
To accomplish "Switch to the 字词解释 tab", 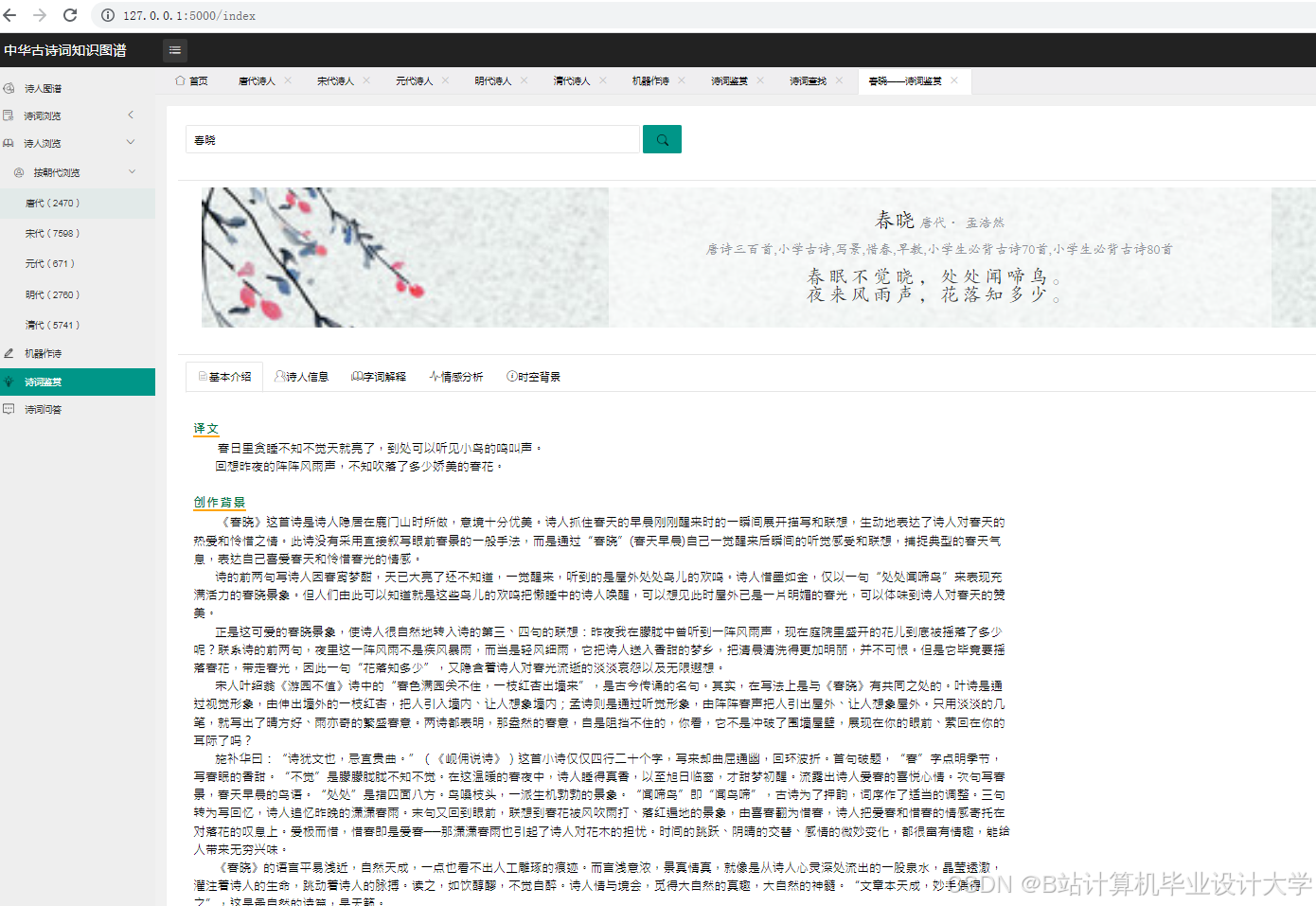I will [x=382, y=376].
